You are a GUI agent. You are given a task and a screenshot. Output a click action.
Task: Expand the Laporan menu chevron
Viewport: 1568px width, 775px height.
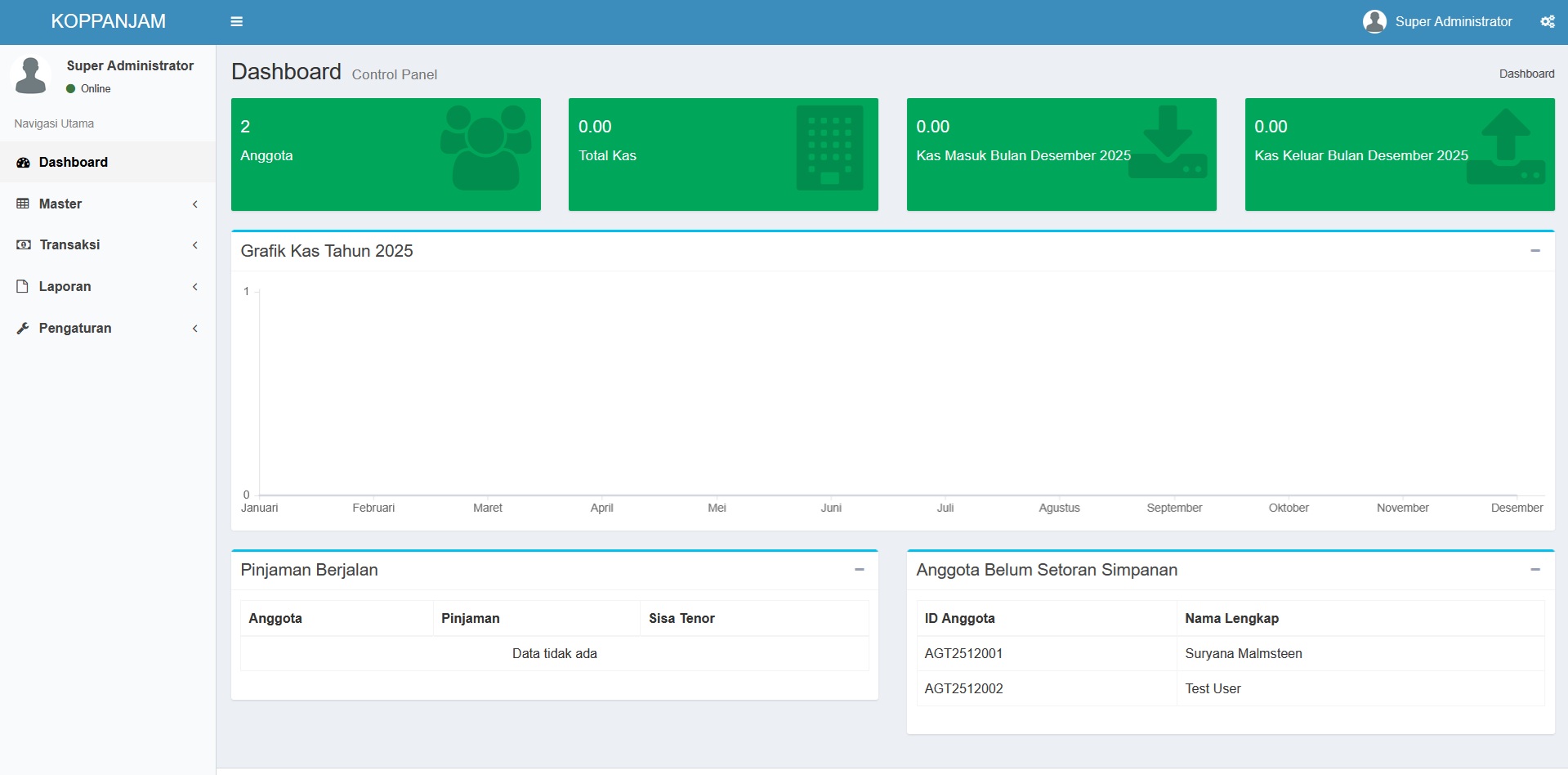click(x=194, y=286)
